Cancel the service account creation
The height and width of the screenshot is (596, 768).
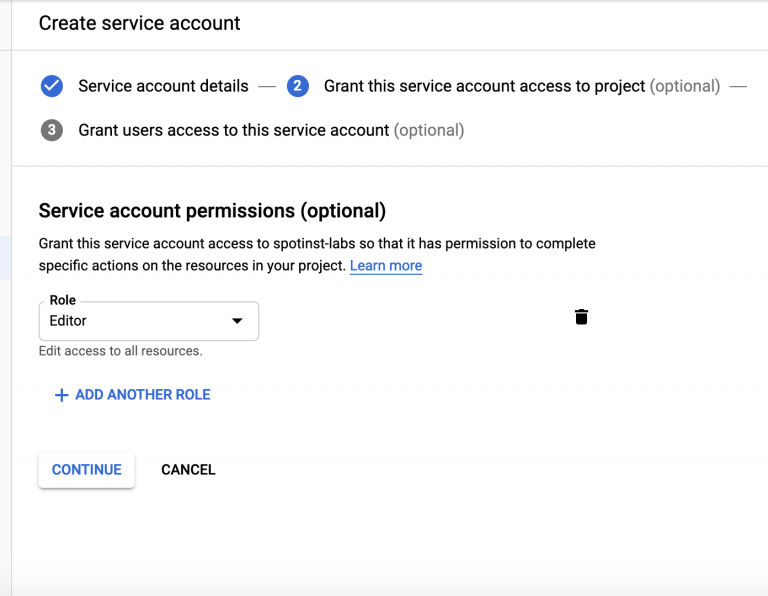coord(188,470)
